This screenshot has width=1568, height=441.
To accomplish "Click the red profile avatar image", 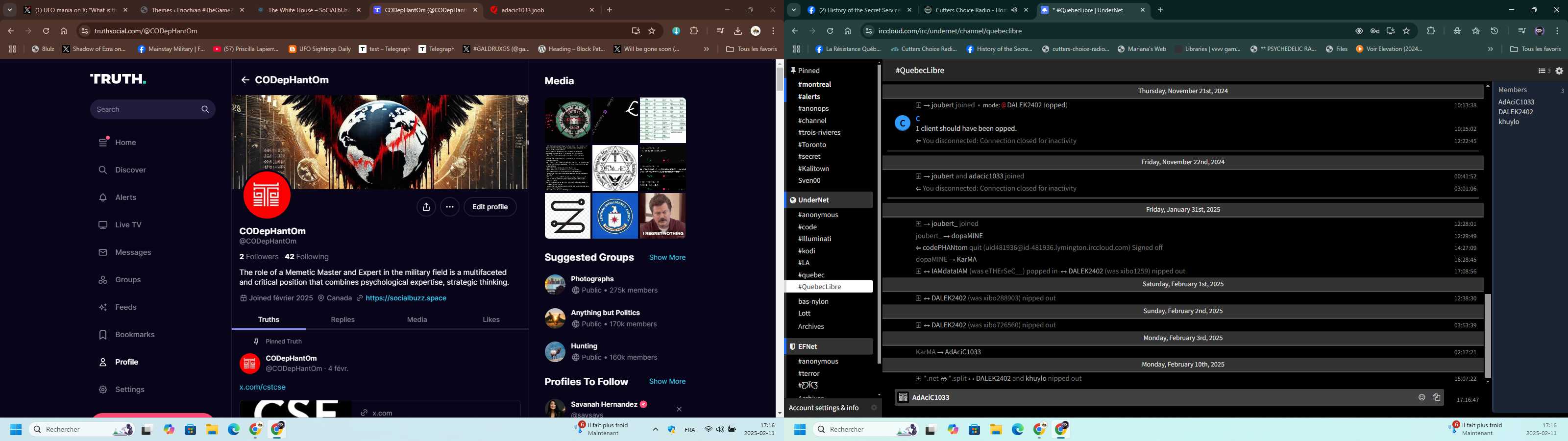I will 267,195.
